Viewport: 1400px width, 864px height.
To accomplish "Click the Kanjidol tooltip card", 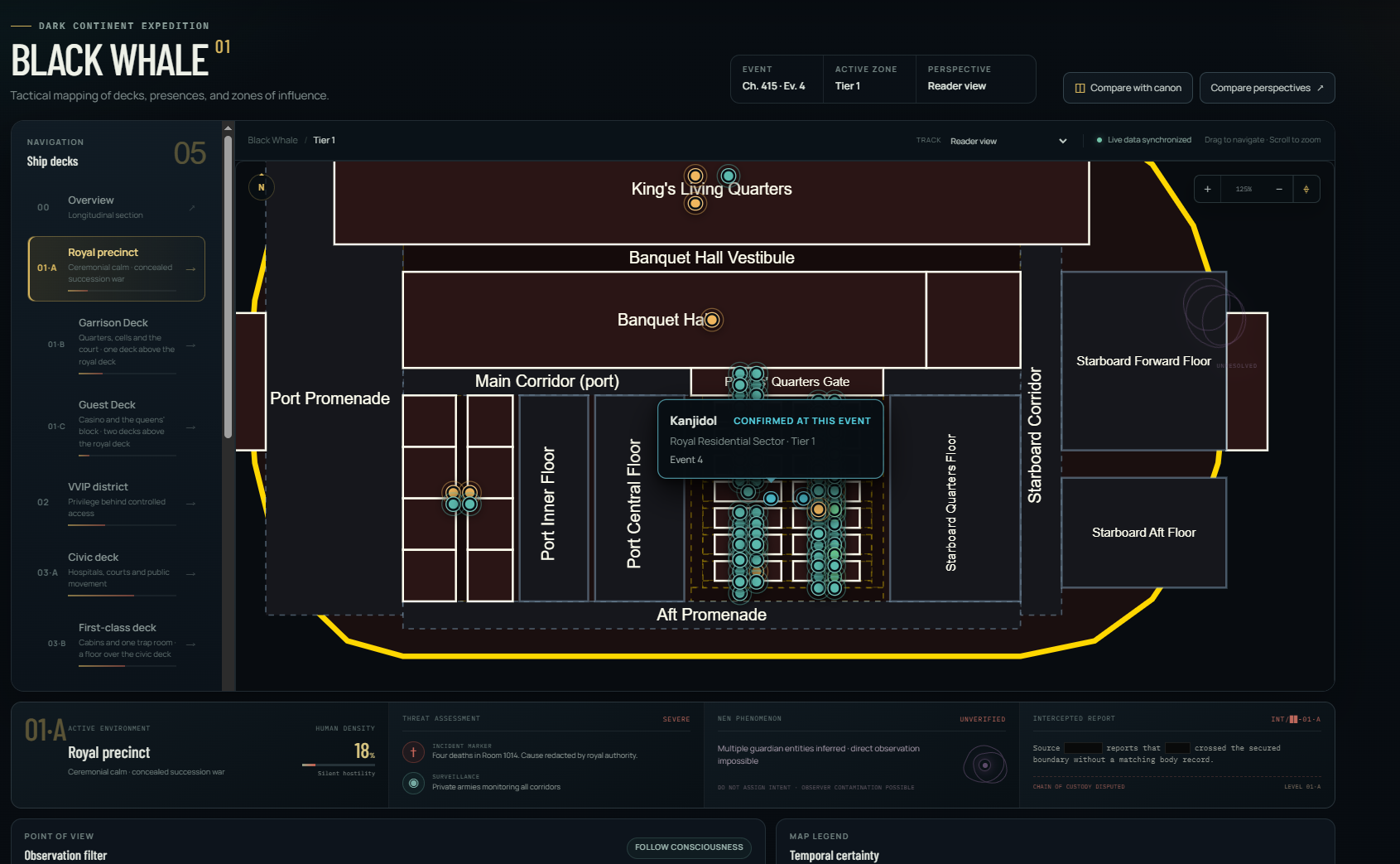I will pos(770,439).
